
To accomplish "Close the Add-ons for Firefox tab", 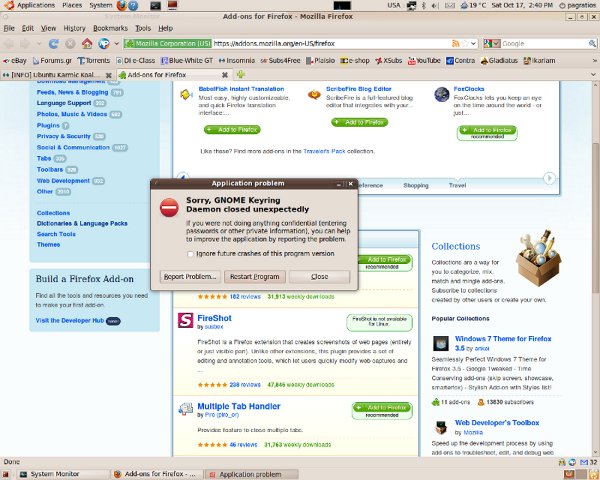I will click(225, 75).
